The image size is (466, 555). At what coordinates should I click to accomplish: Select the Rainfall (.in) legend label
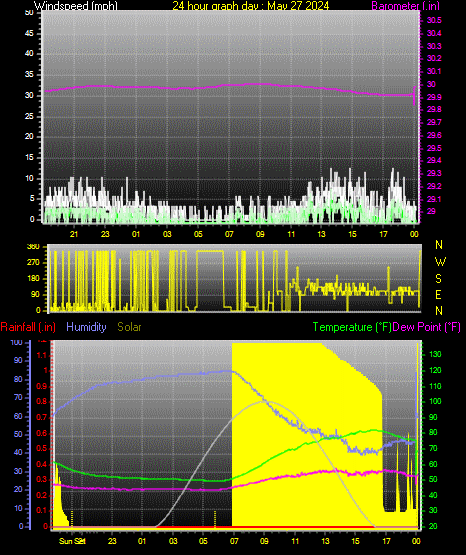coord(28,327)
